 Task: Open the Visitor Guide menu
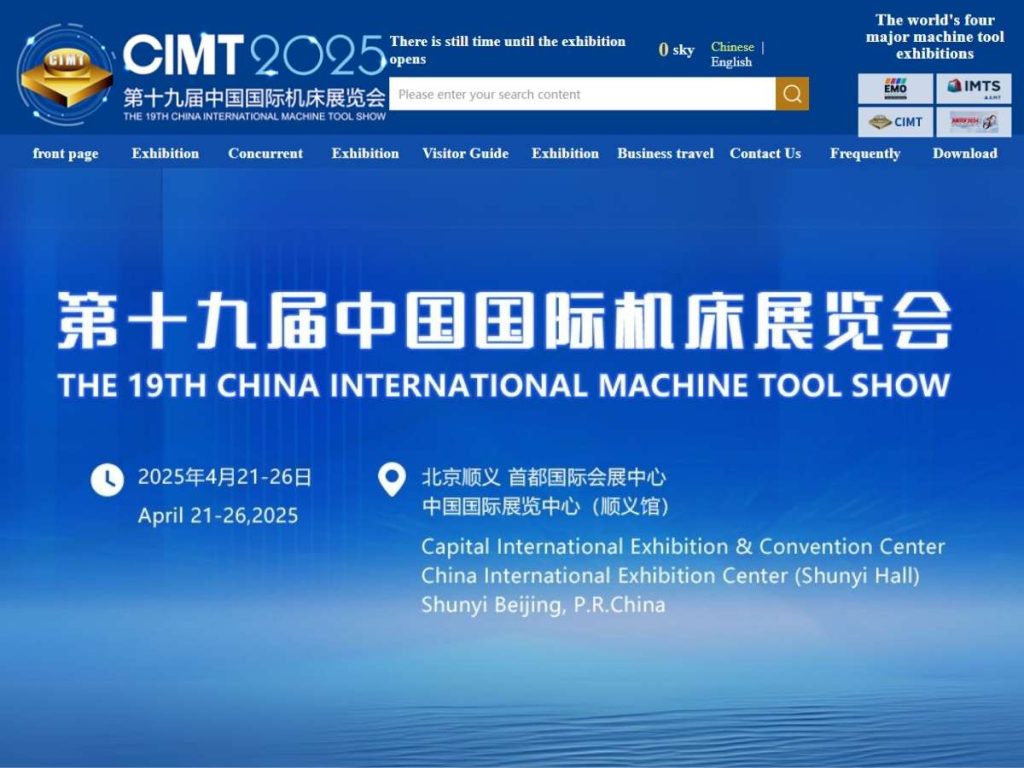coord(465,153)
